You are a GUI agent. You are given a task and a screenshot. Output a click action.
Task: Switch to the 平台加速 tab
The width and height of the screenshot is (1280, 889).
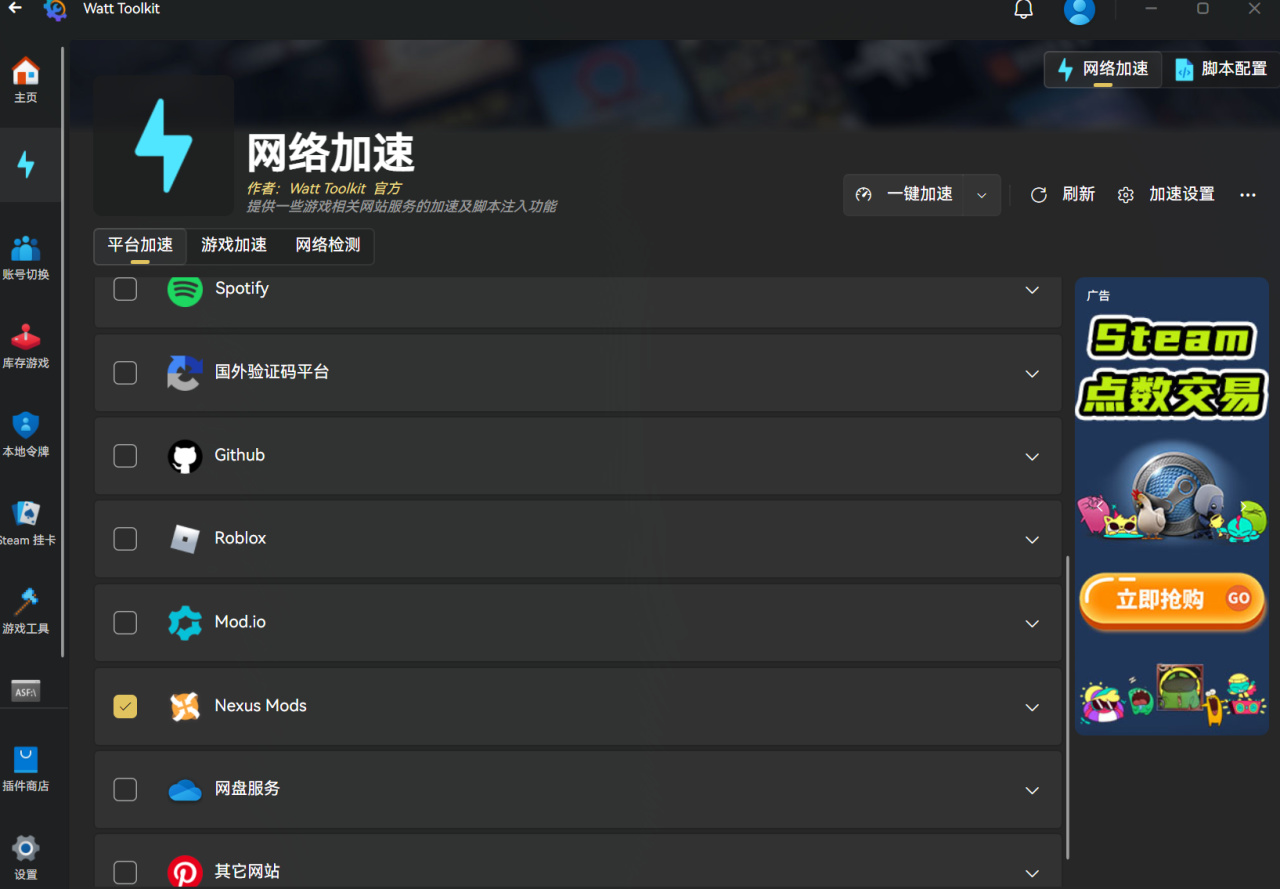pos(140,245)
